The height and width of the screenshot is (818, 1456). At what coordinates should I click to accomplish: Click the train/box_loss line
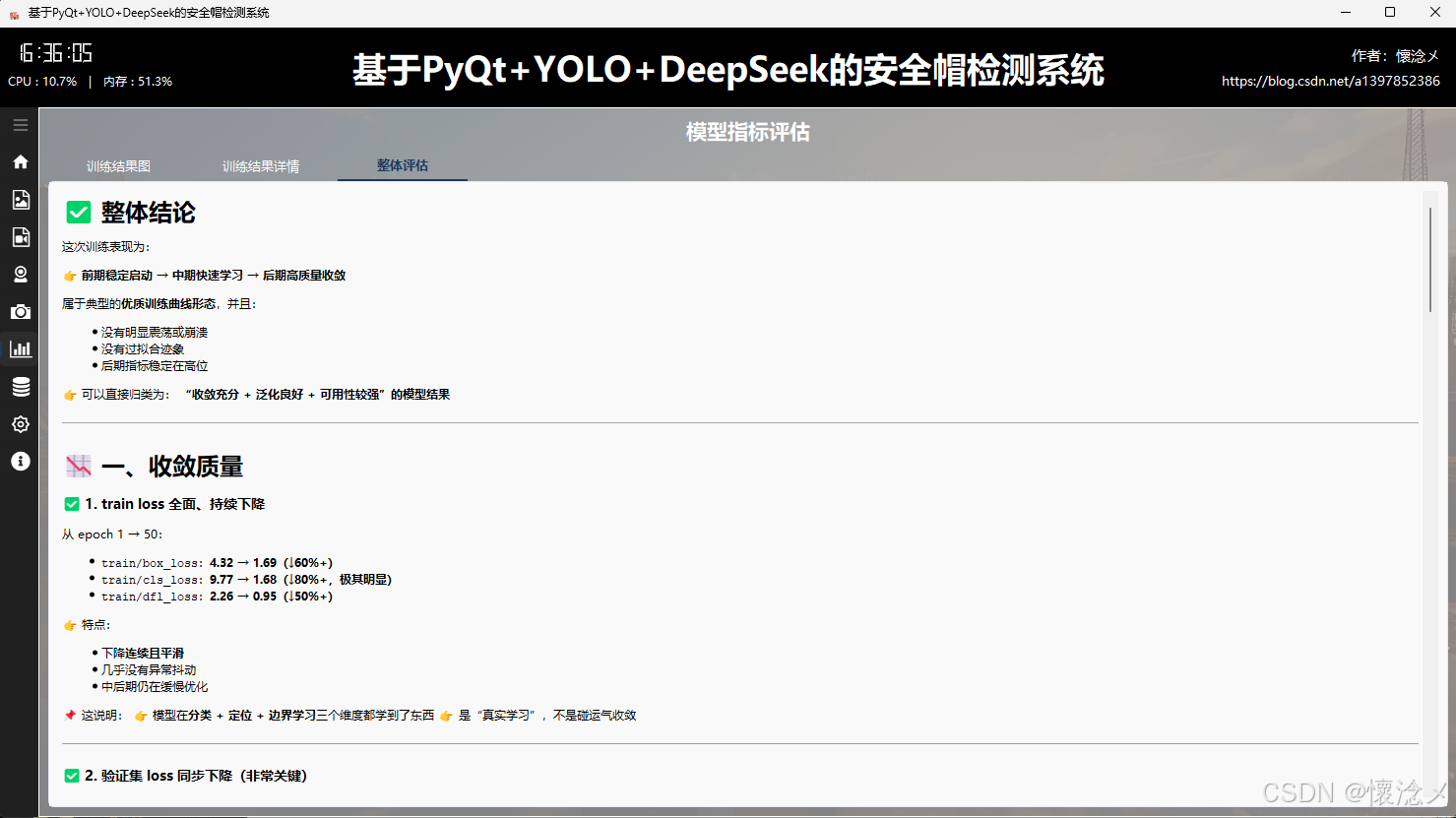pyautogui.click(x=217, y=563)
